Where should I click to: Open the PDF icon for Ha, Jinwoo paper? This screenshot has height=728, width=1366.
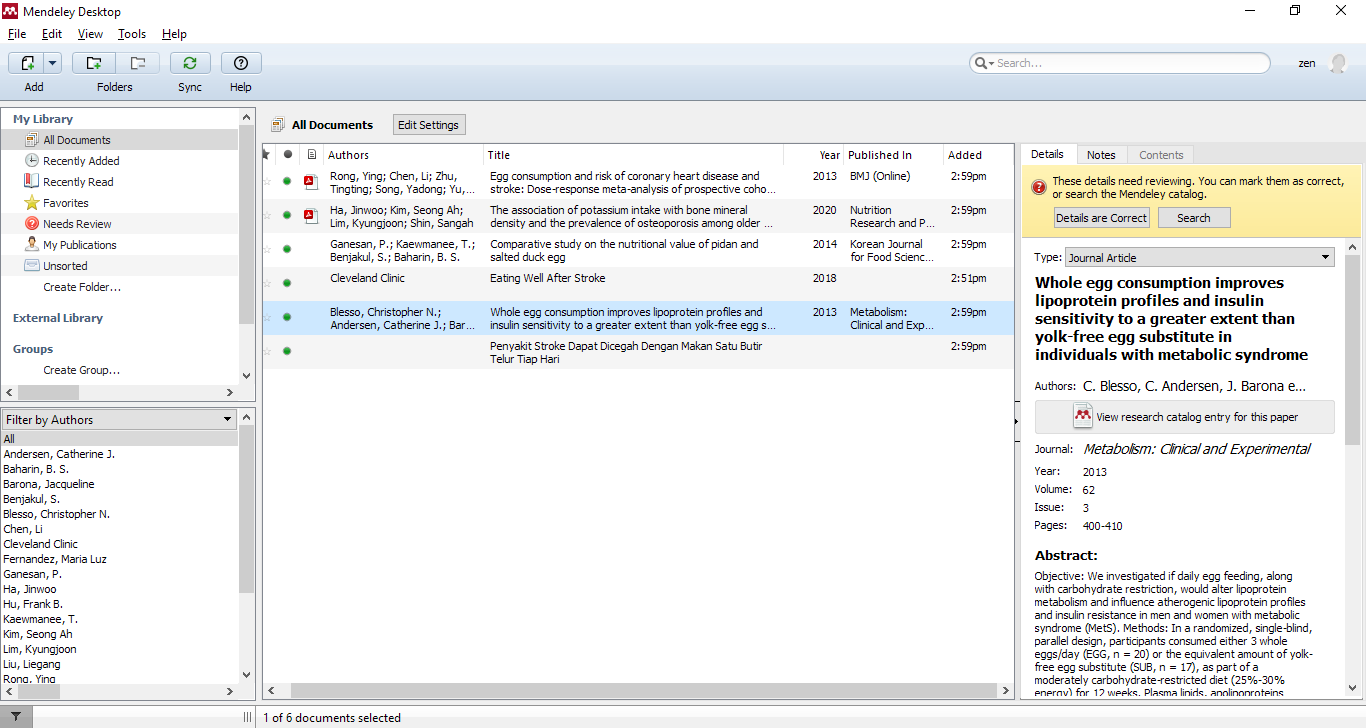(x=311, y=216)
